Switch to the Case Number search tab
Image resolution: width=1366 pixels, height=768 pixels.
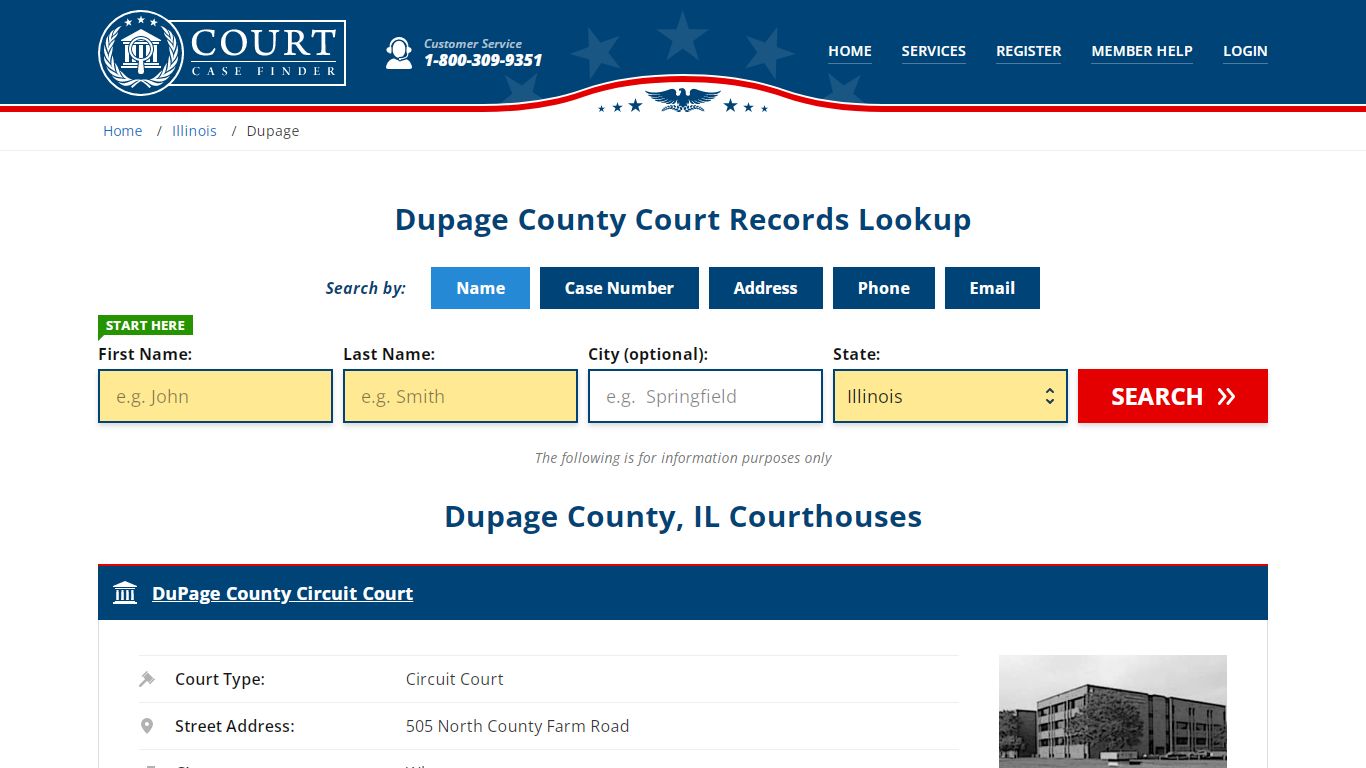coord(619,288)
